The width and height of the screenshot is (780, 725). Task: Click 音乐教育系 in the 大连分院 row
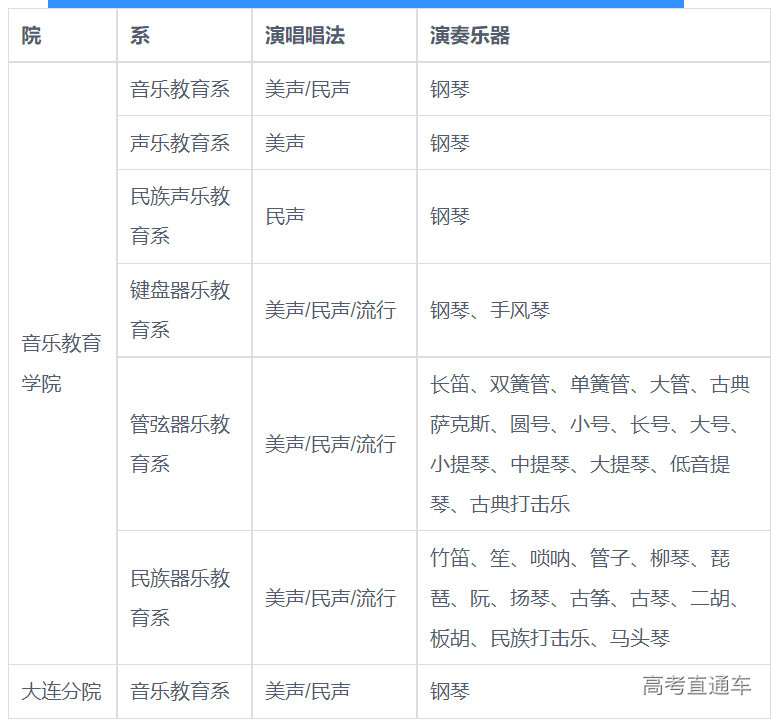click(180, 691)
